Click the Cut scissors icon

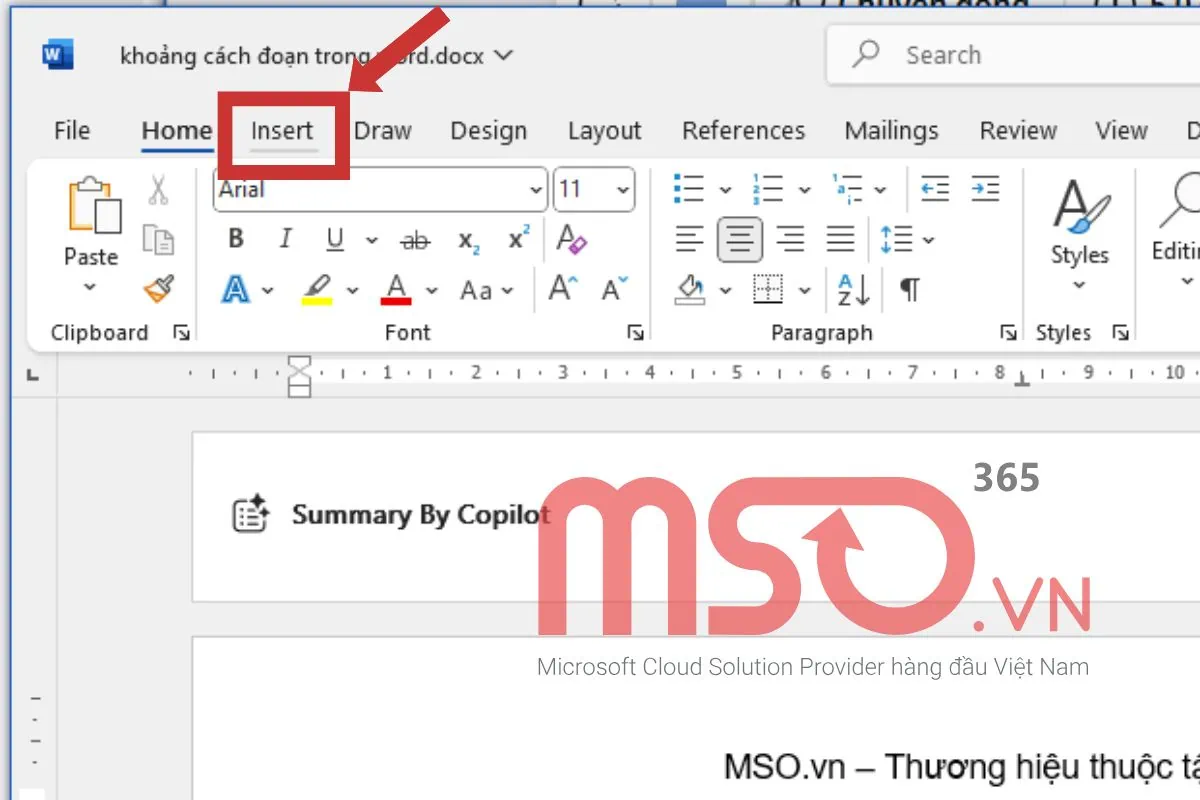click(x=158, y=189)
